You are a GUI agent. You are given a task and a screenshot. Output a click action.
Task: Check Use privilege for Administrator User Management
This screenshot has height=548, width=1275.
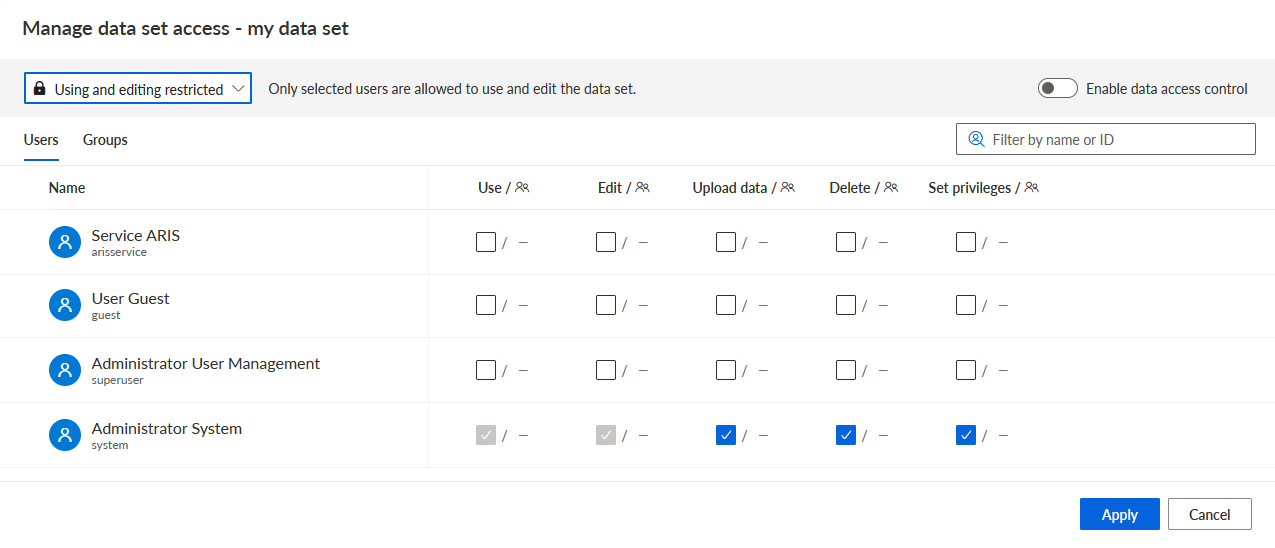point(486,370)
